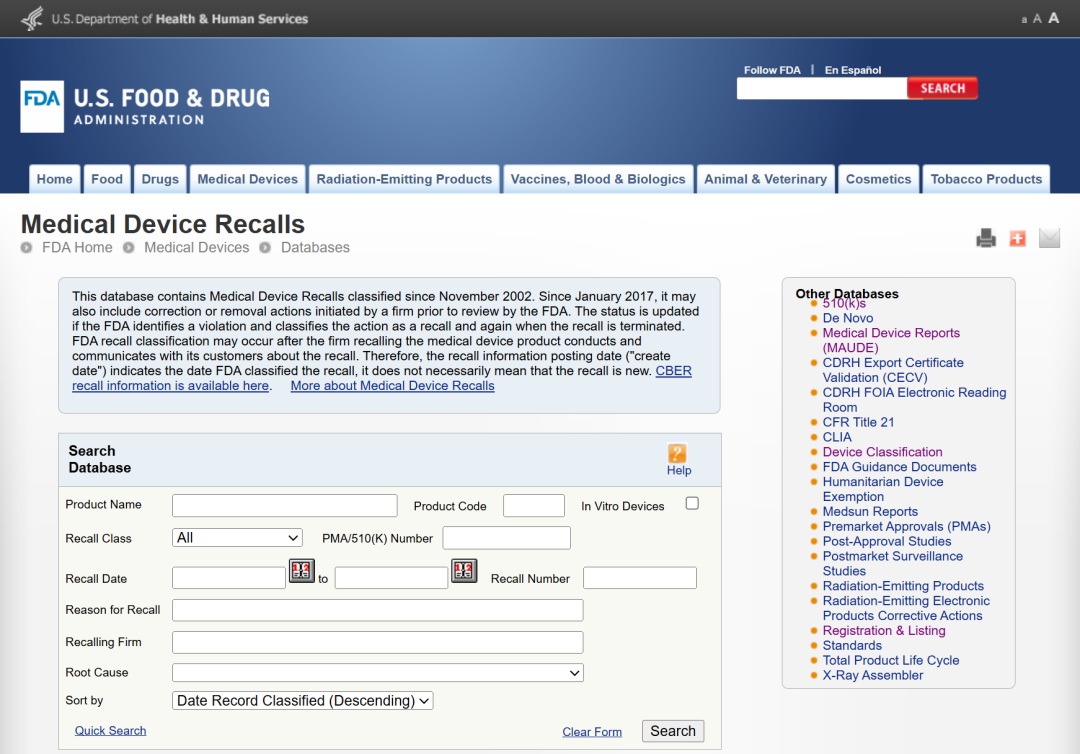Viewport: 1080px width, 754px height.
Task: Click the red SEARCH button
Action: (942, 88)
